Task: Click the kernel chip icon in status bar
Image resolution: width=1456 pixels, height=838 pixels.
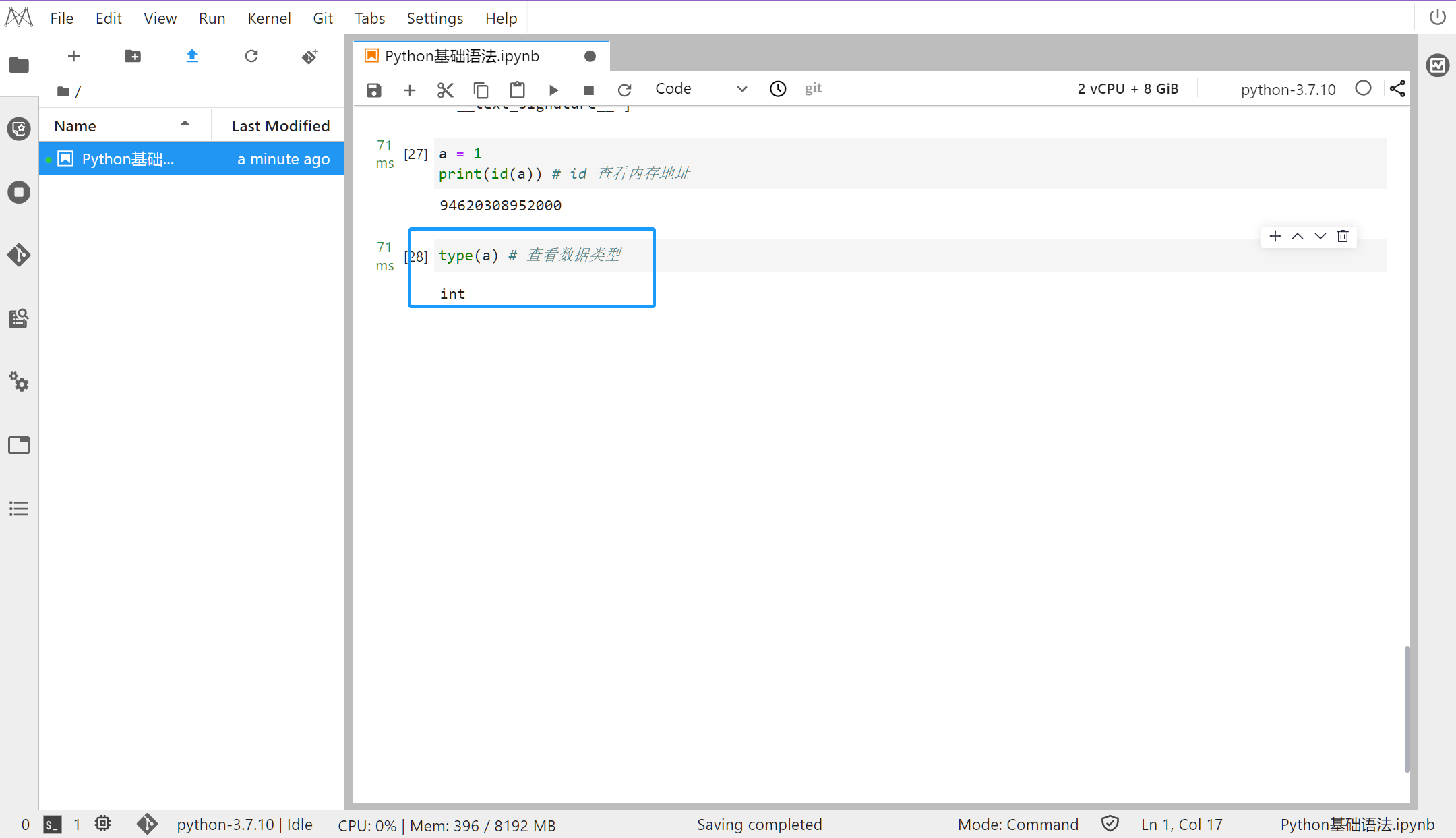Action: (x=102, y=824)
